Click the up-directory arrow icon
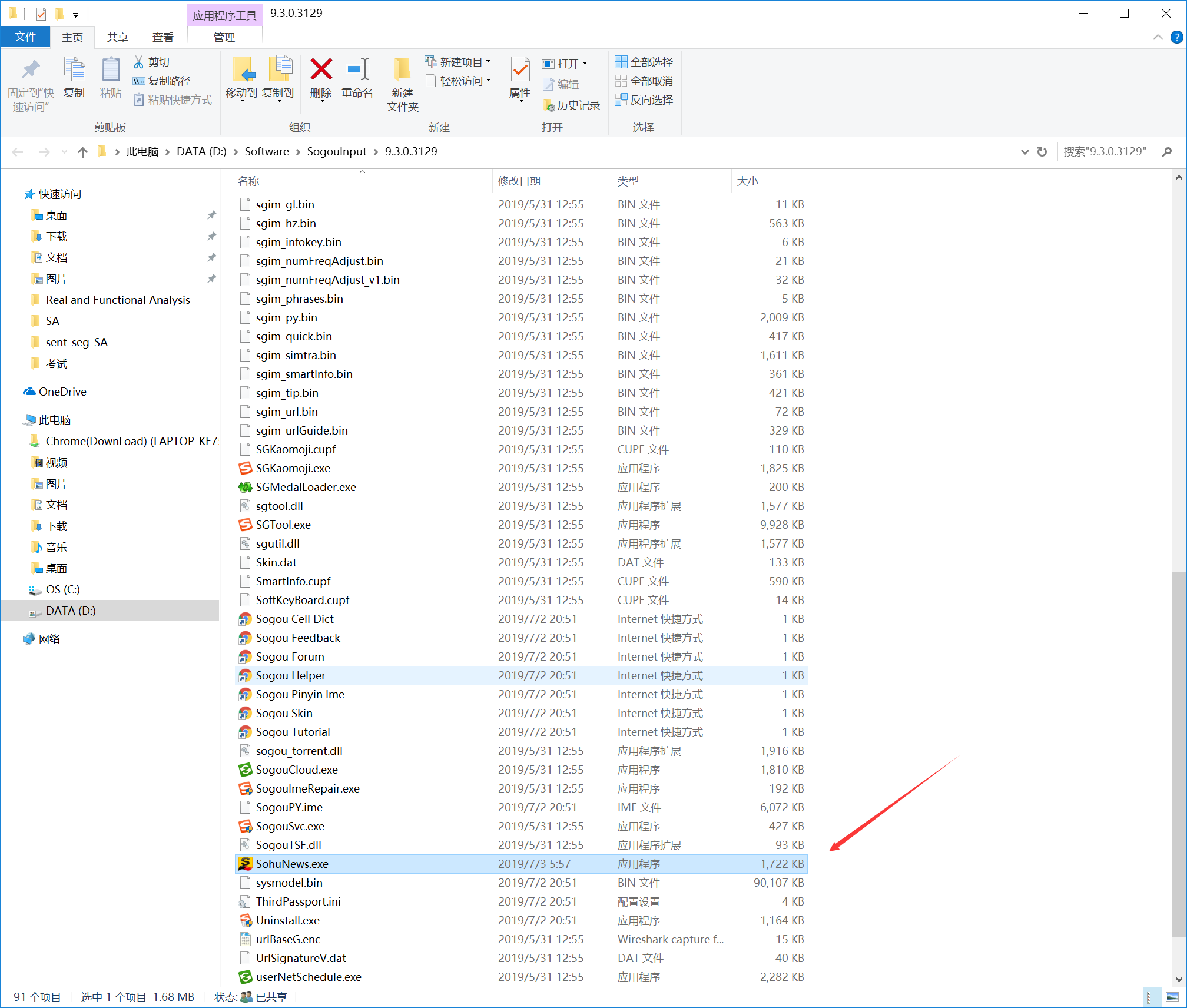The image size is (1187, 1008). (82, 152)
